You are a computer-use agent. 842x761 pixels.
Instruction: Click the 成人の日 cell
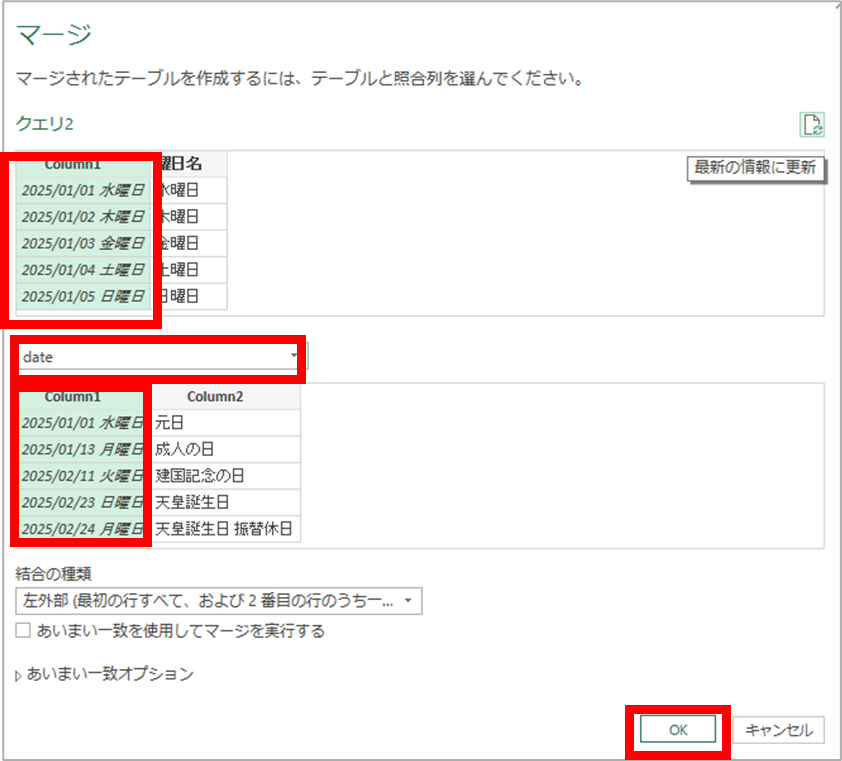226,449
